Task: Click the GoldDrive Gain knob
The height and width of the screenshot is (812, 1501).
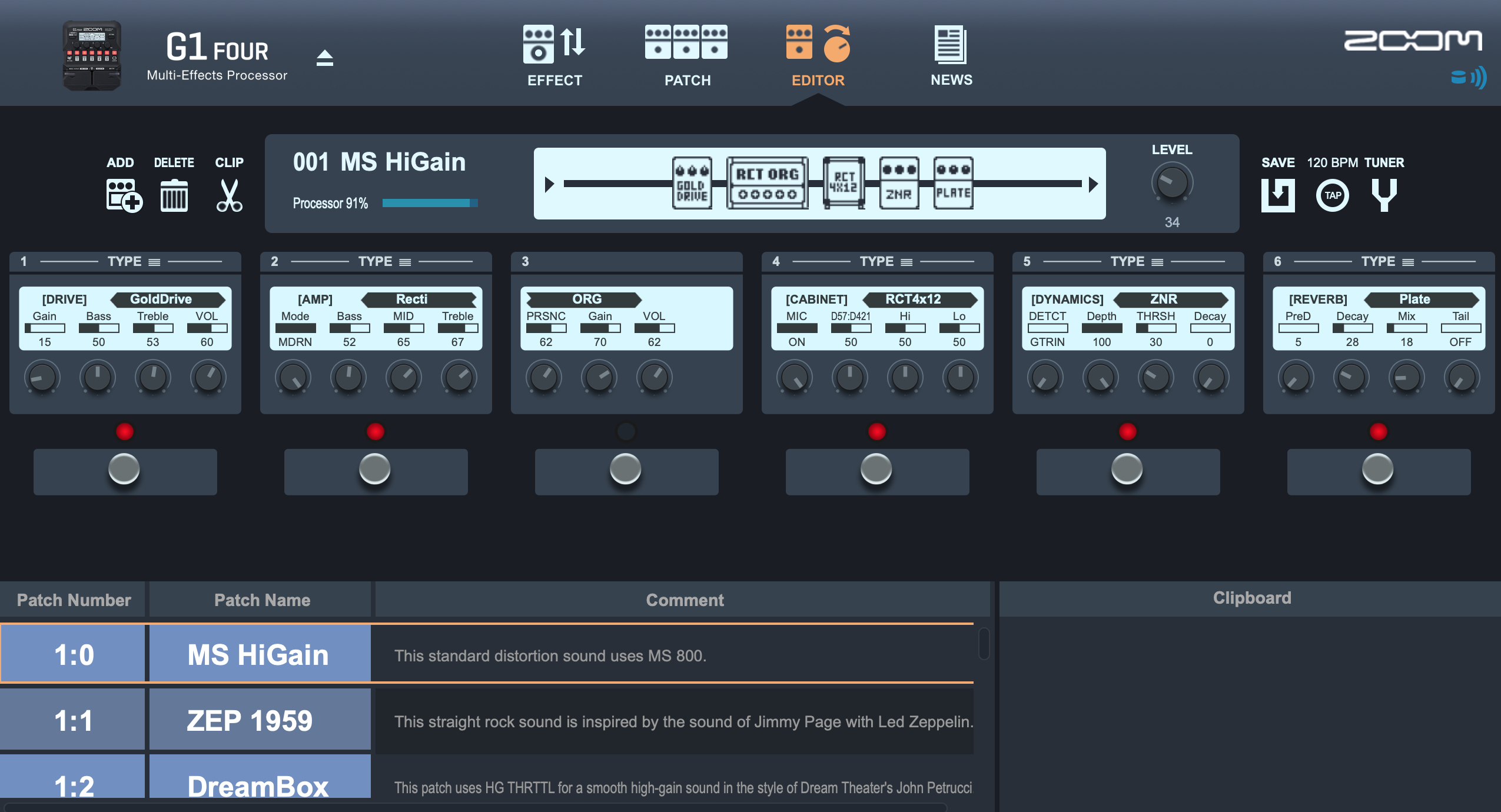Action: (42, 377)
